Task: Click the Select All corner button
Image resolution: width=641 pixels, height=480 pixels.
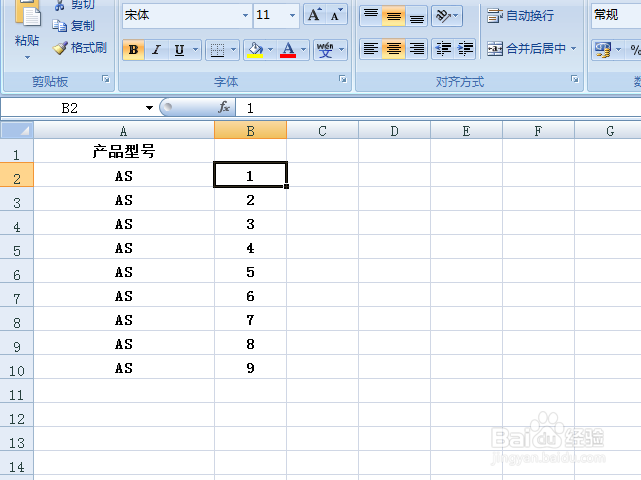Action: click(16, 130)
